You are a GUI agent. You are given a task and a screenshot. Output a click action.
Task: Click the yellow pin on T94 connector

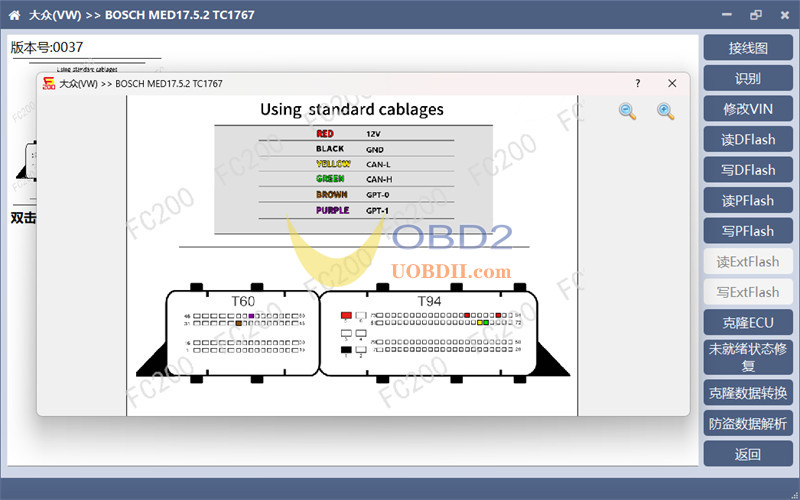(x=480, y=323)
